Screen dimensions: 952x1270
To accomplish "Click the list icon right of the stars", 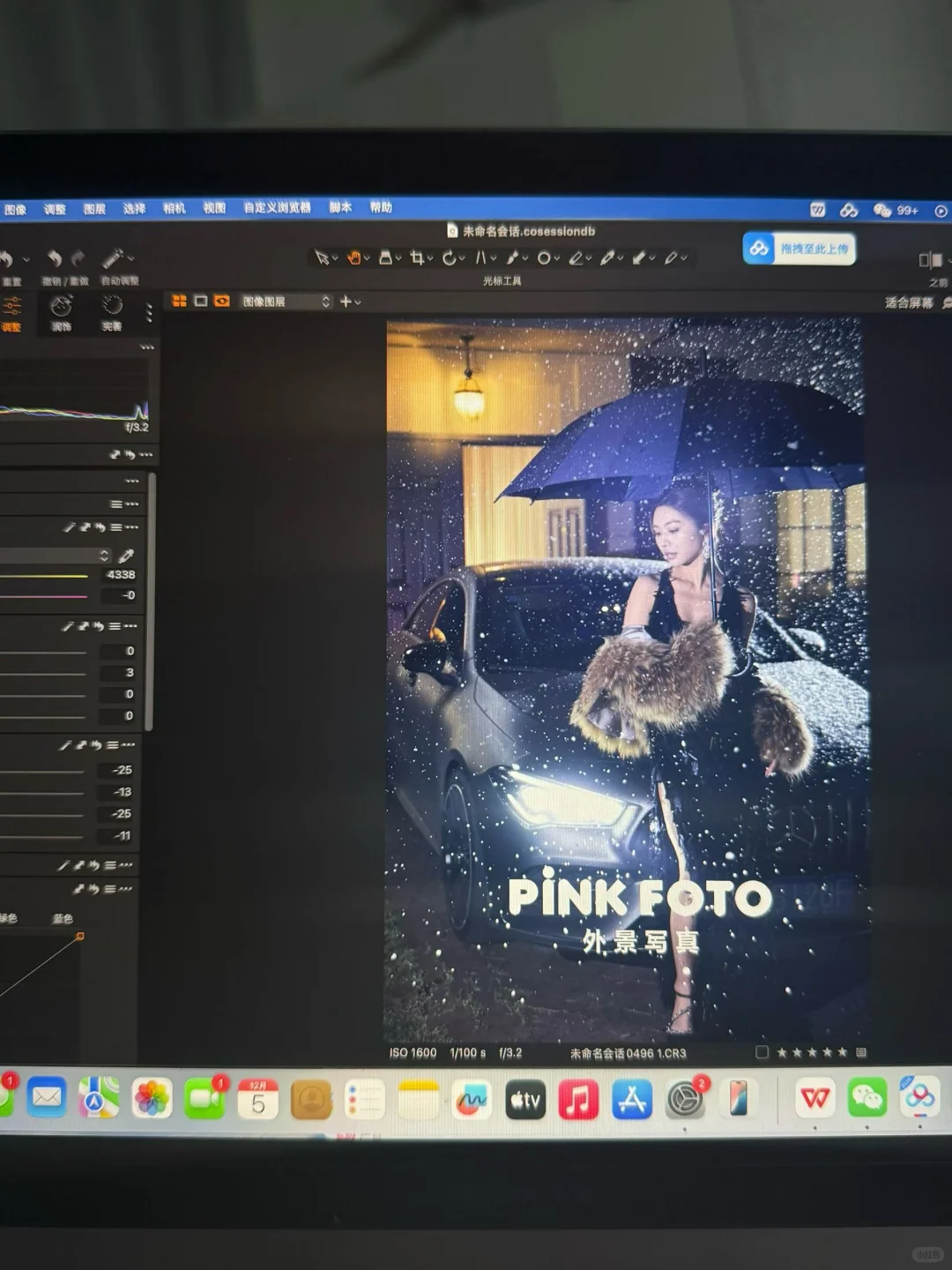I will [x=861, y=1051].
